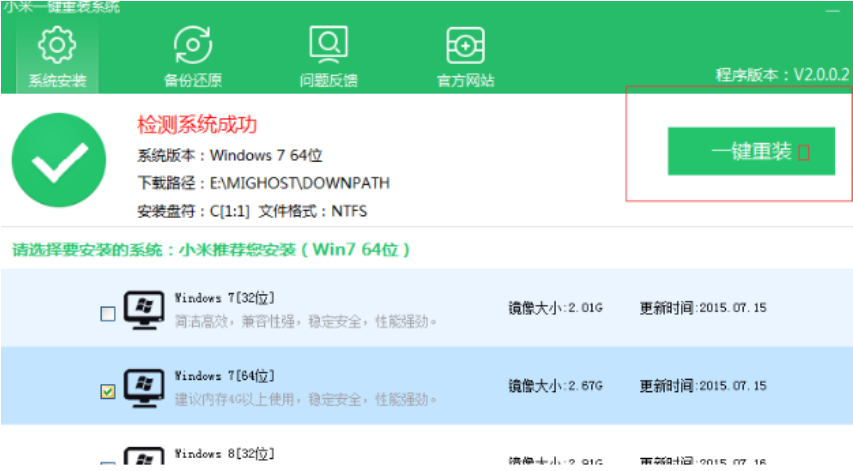Click the 问题反馈 tab label

point(329,80)
